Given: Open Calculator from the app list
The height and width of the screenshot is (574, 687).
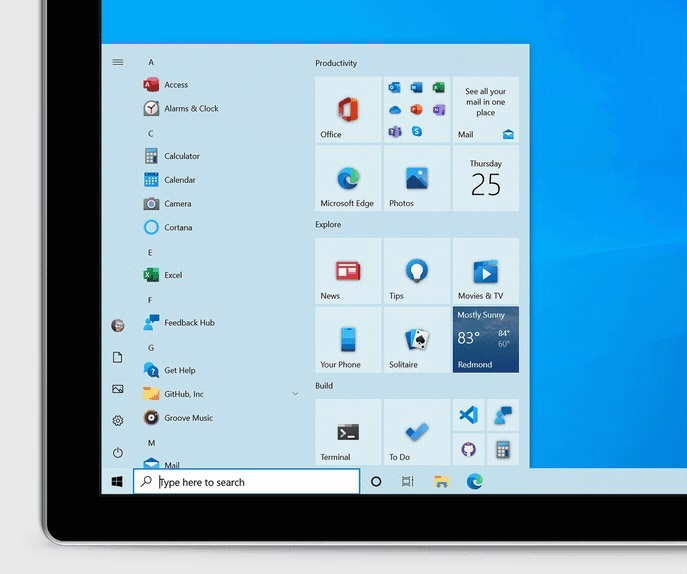Looking at the screenshot, I should coord(171,156).
